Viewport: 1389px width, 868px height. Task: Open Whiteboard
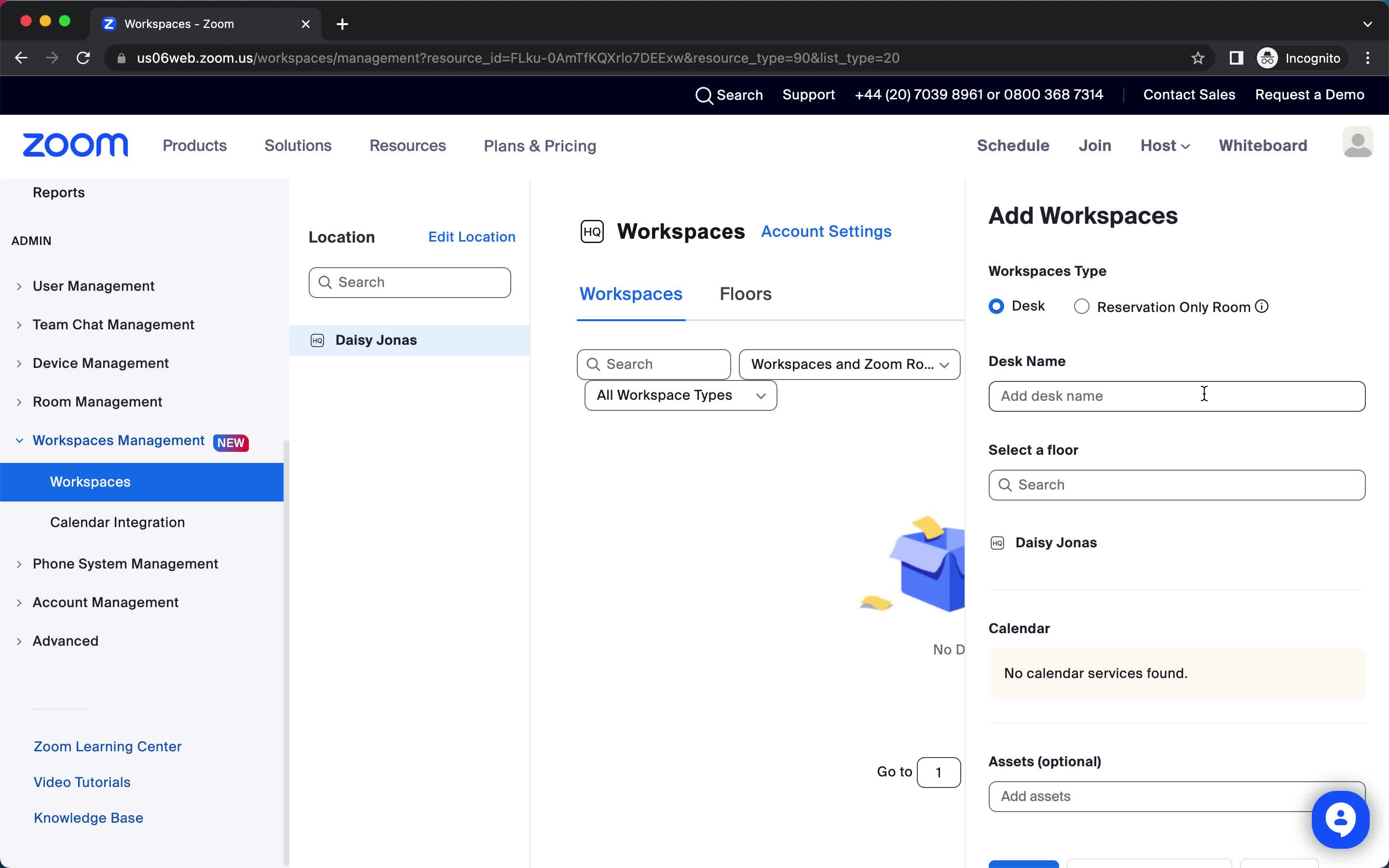pyautogui.click(x=1263, y=146)
